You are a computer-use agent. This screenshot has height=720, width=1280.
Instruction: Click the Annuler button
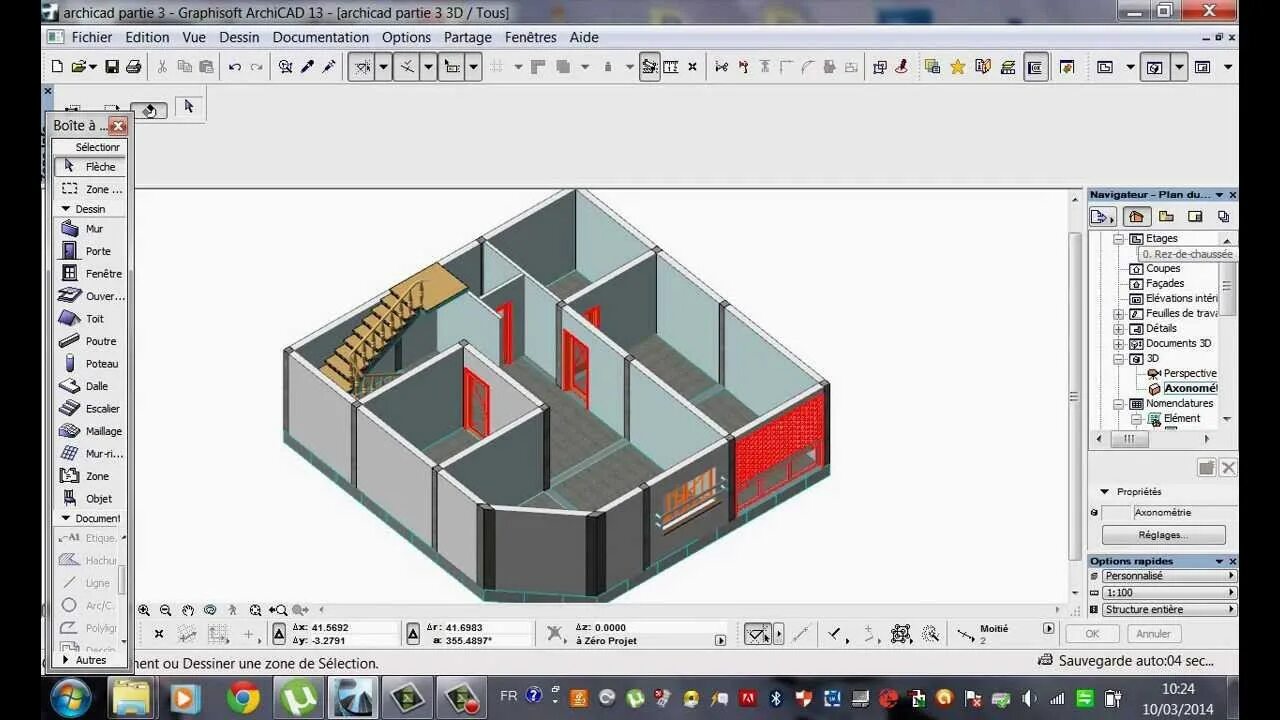[x=1154, y=634]
